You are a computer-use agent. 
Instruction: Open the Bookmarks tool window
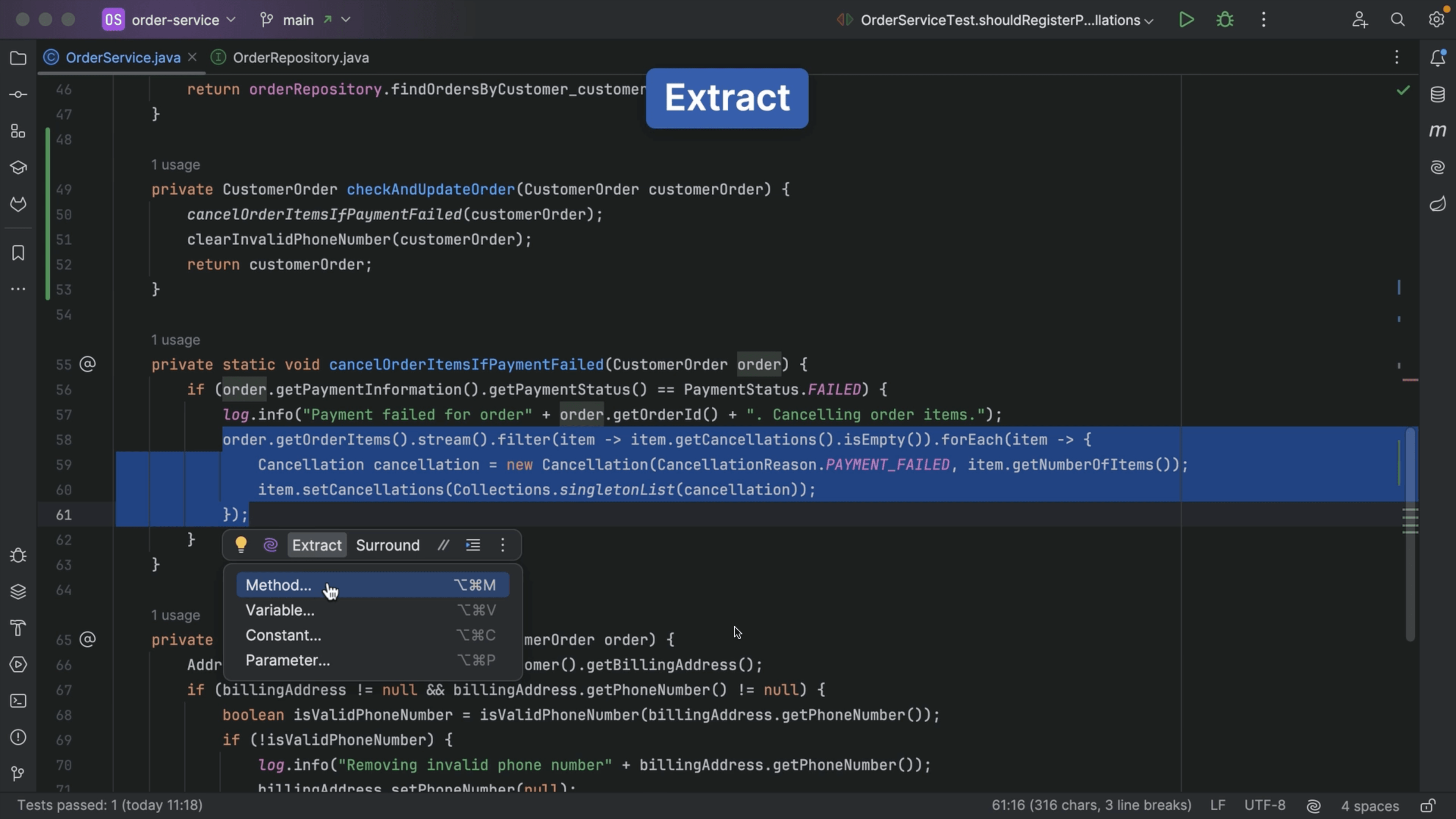17,253
